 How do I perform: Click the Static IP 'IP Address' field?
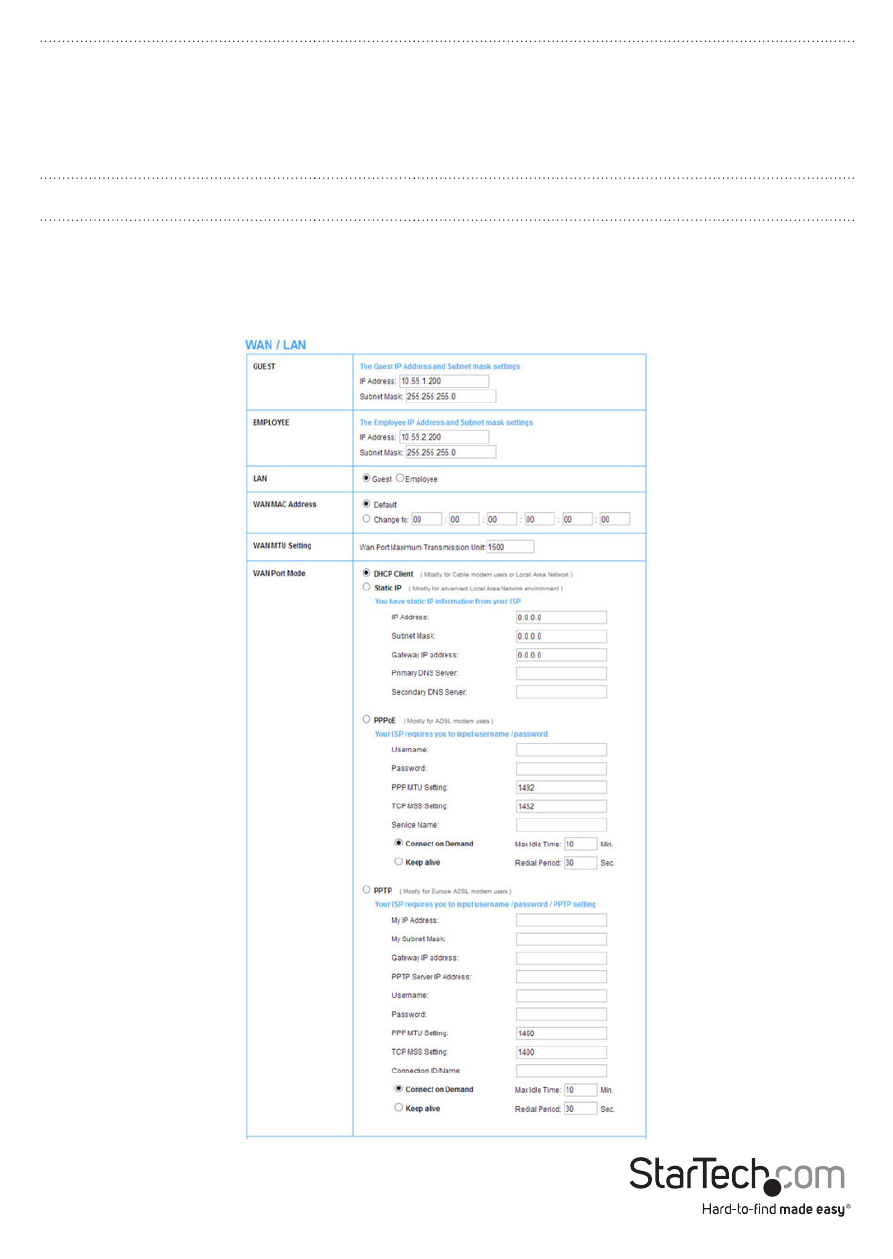561,617
